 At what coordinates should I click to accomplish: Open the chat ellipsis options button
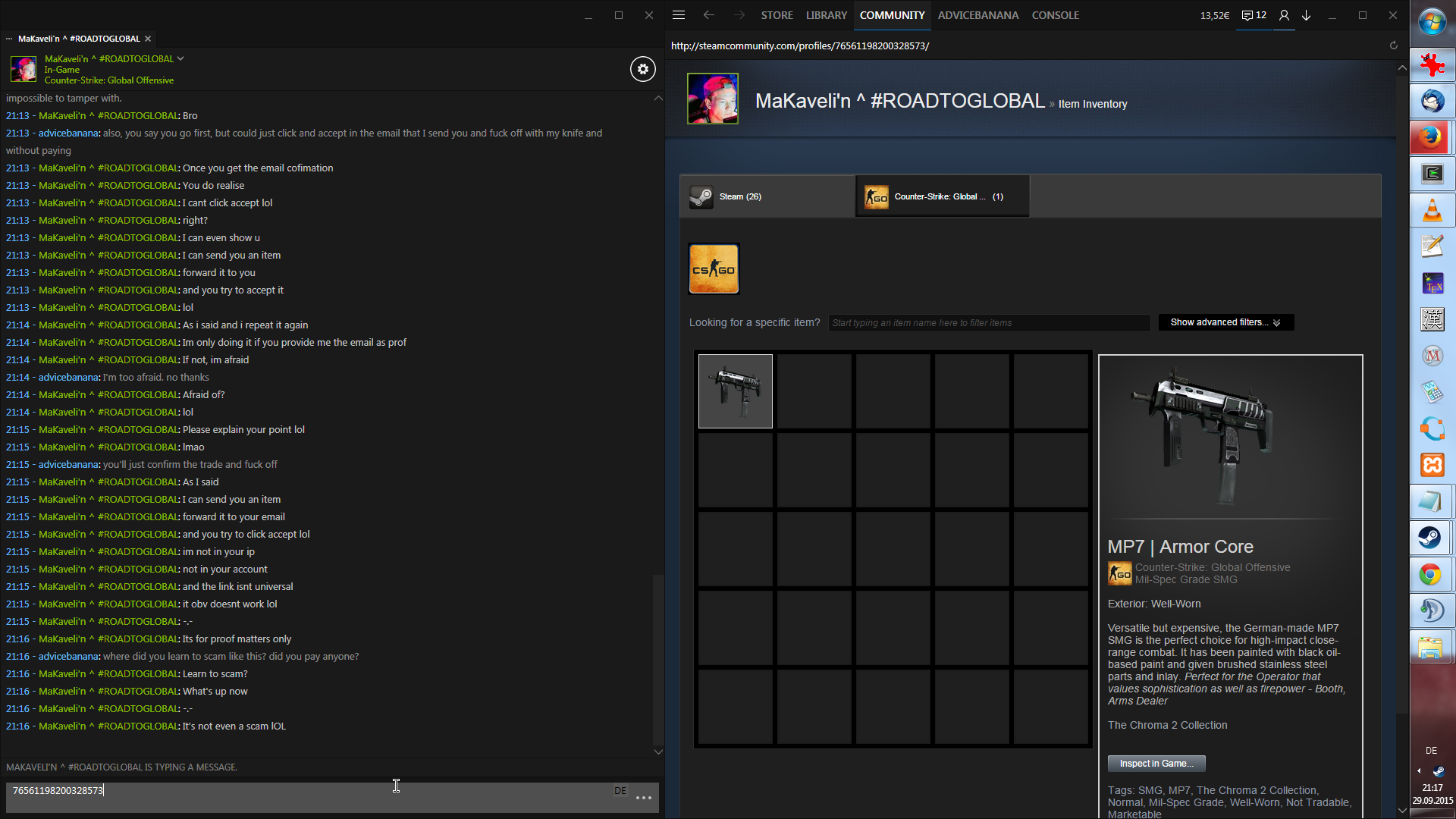644,798
